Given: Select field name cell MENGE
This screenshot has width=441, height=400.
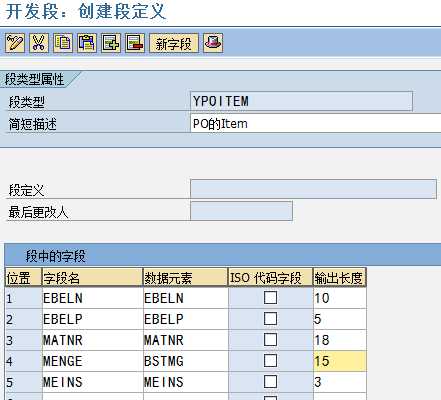Looking at the screenshot, I should 92,361.
